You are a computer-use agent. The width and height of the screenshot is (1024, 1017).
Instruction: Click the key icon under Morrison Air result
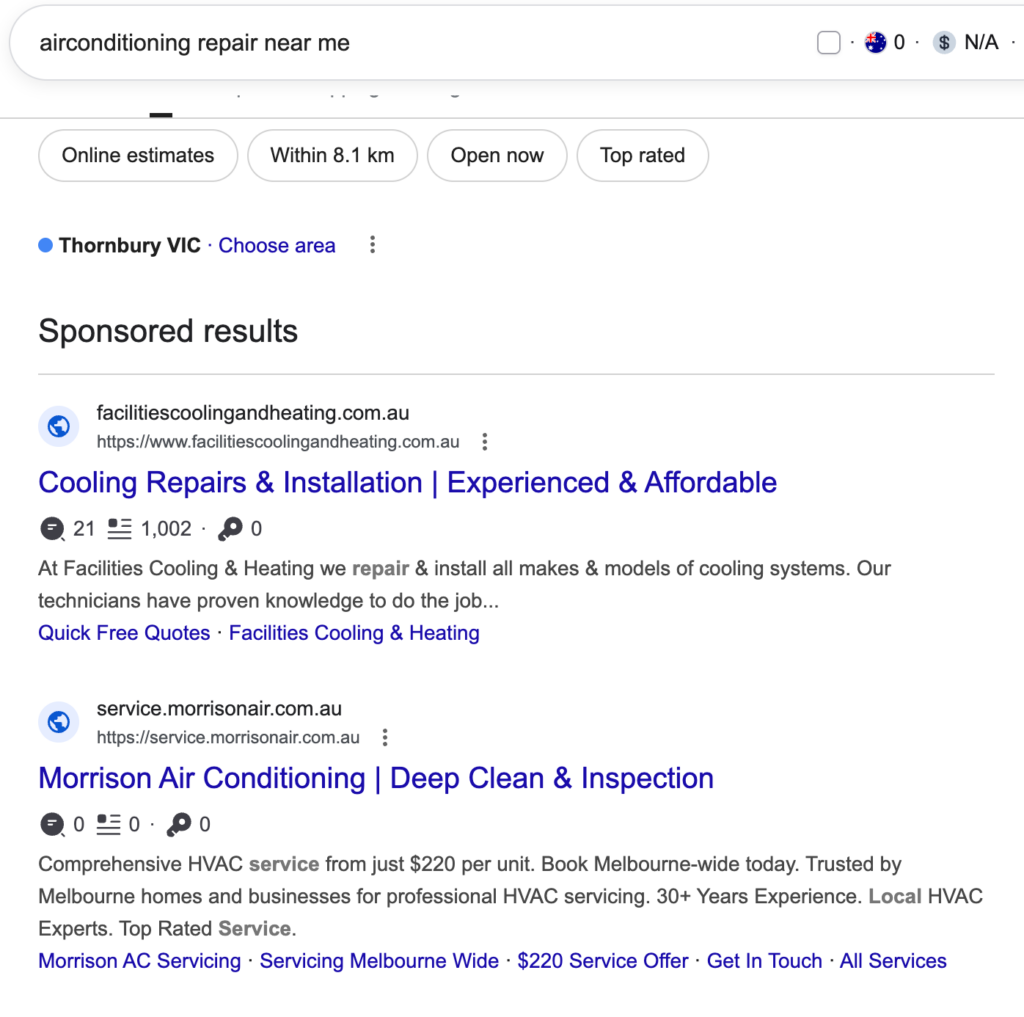179,824
